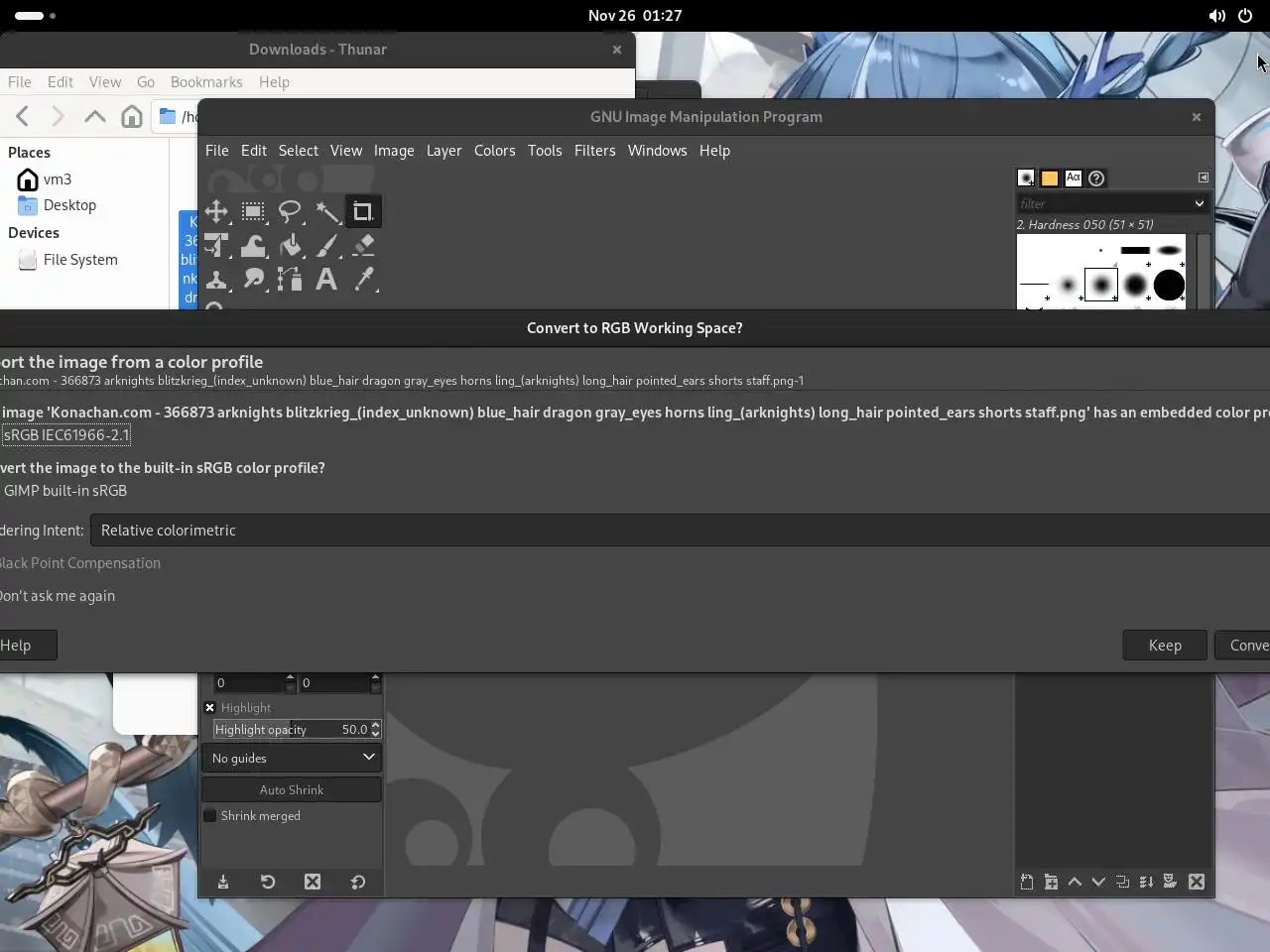
Task: Select the Move tool in GIMP toolbox
Action: click(x=216, y=211)
